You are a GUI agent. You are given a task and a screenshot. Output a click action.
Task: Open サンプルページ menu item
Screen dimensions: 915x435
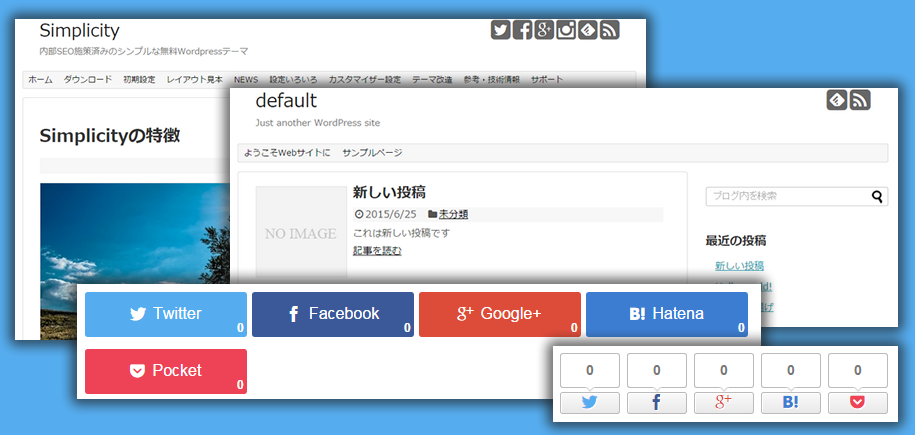tap(372, 153)
